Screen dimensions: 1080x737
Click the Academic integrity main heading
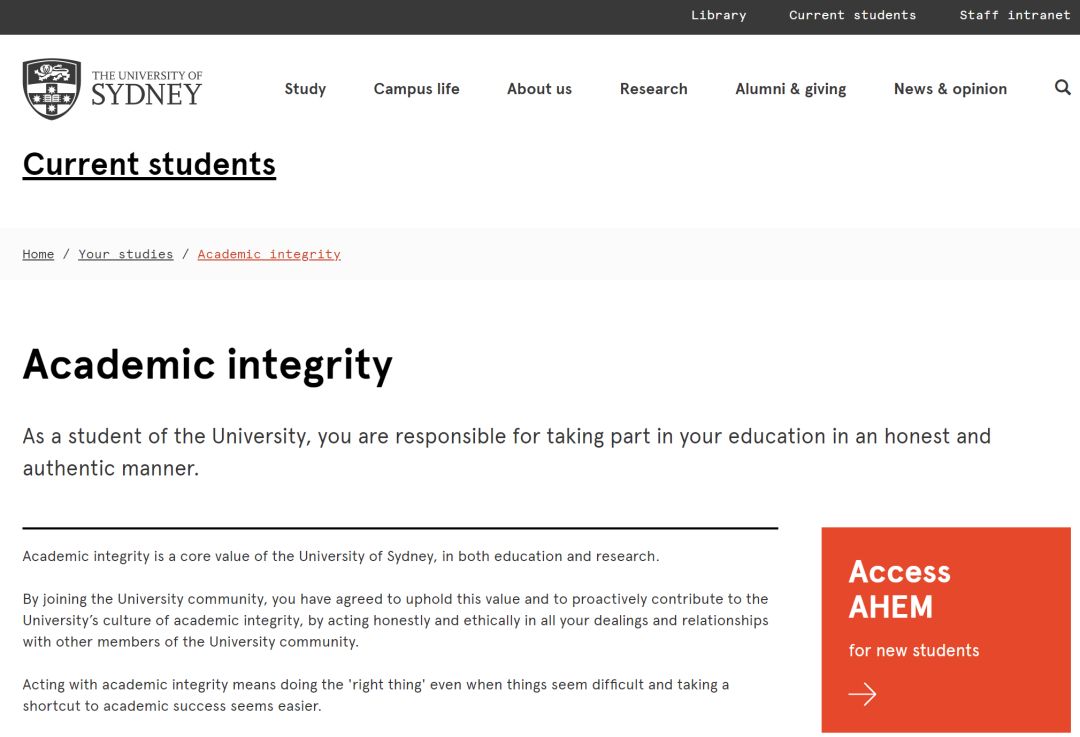click(207, 365)
